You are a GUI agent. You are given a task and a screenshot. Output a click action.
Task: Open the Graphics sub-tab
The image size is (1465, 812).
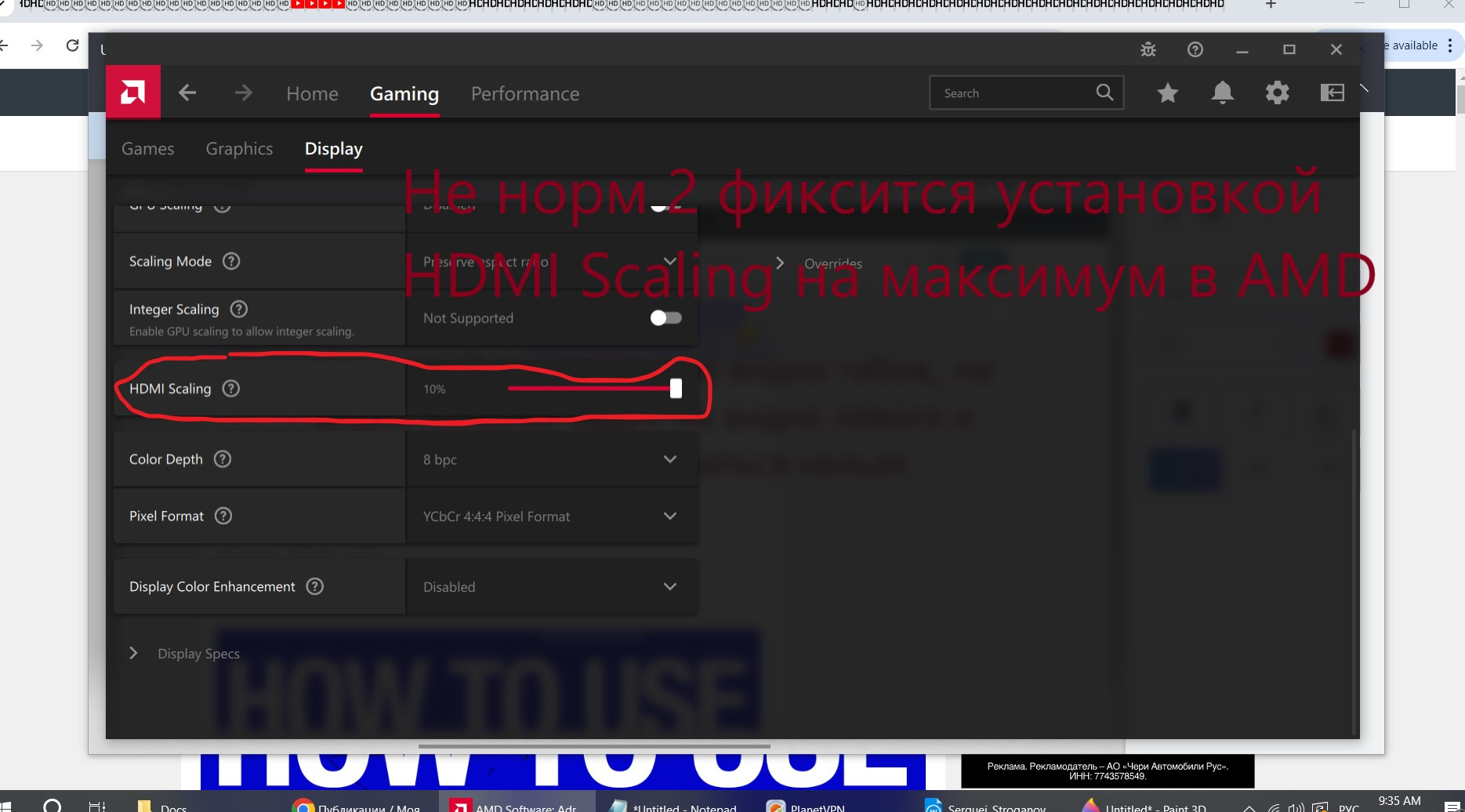point(239,148)
